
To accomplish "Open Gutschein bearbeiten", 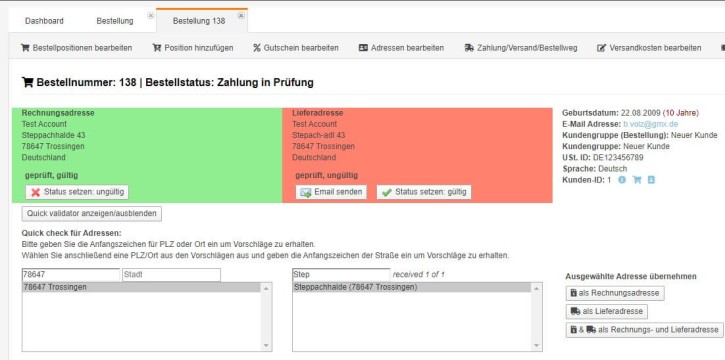I will tap(296, 48).
